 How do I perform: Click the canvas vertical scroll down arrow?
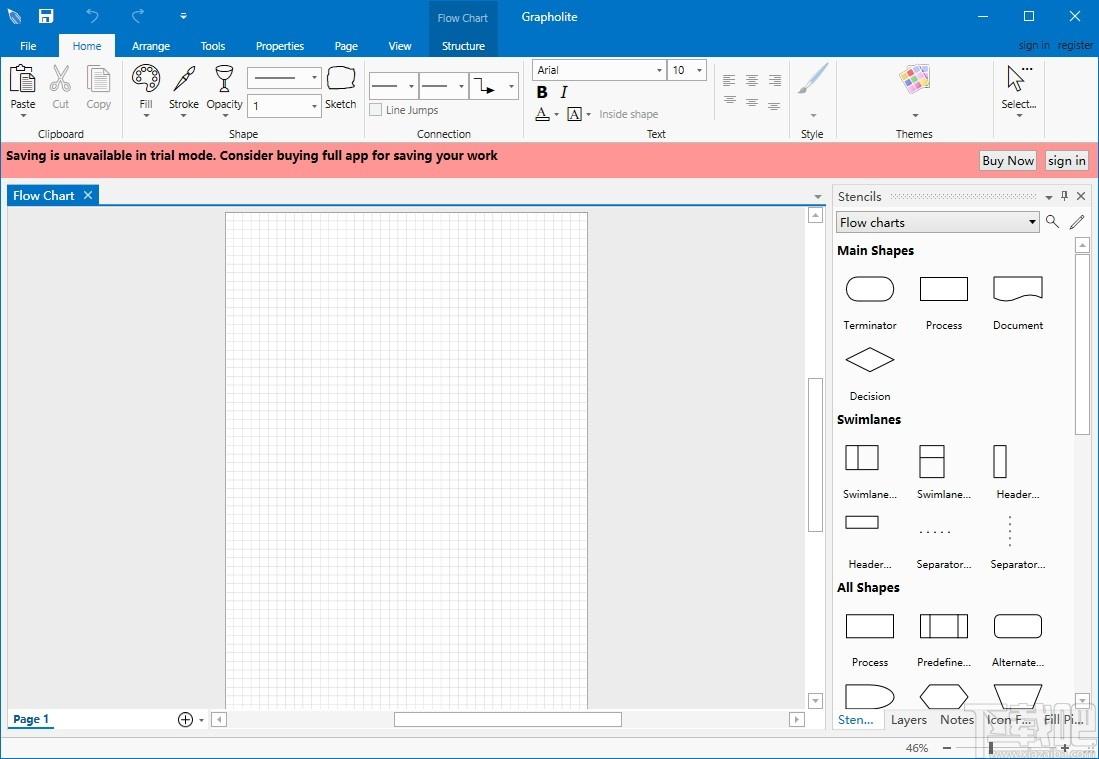pos(815,701)
